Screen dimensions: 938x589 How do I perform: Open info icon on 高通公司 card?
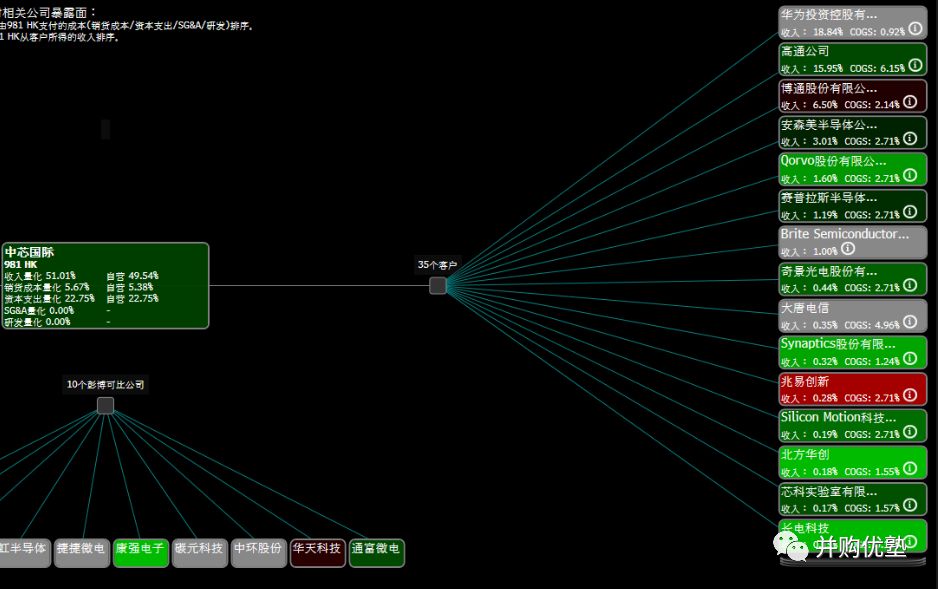[x=915, y=65]
